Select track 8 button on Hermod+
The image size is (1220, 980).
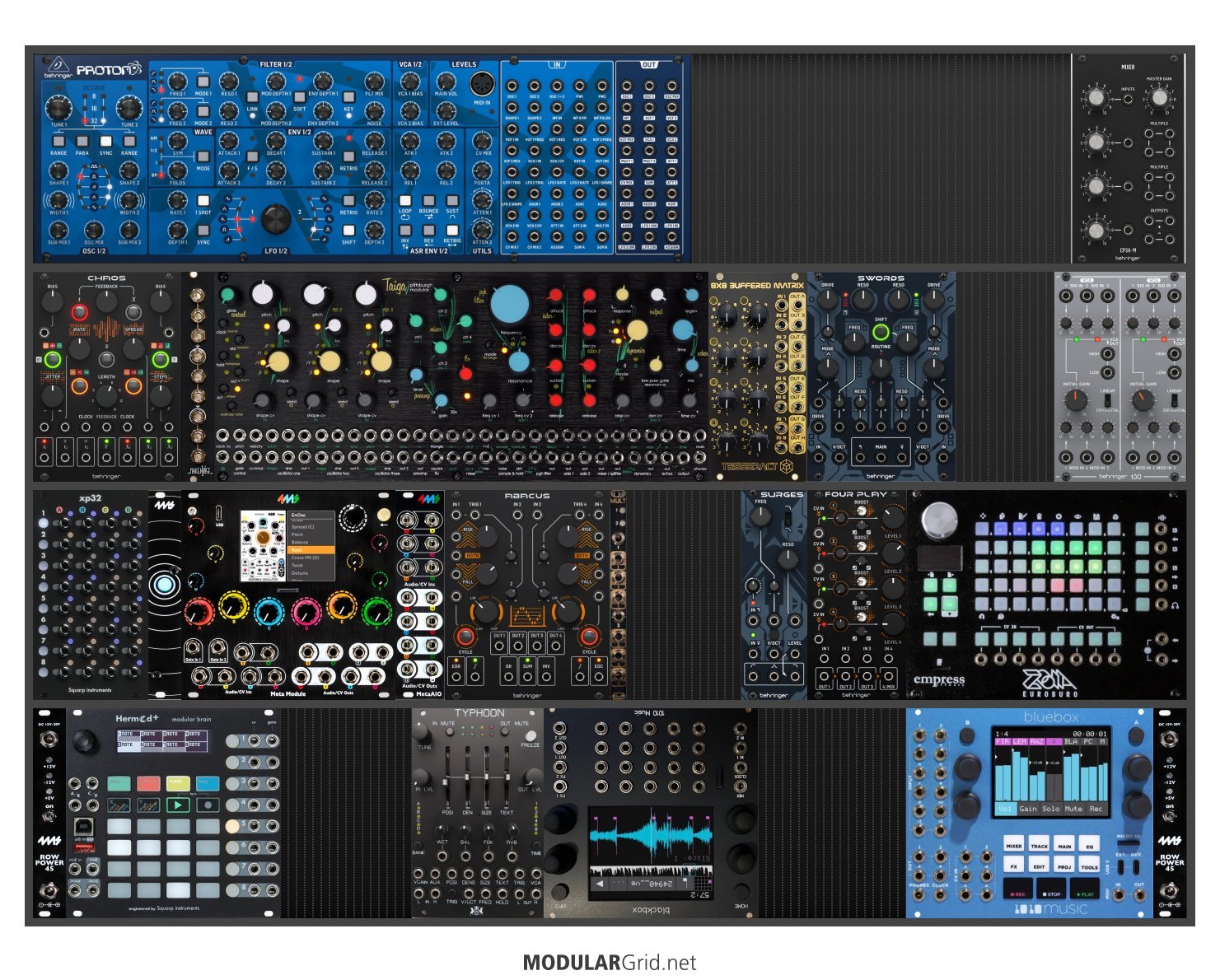(232, 889)
